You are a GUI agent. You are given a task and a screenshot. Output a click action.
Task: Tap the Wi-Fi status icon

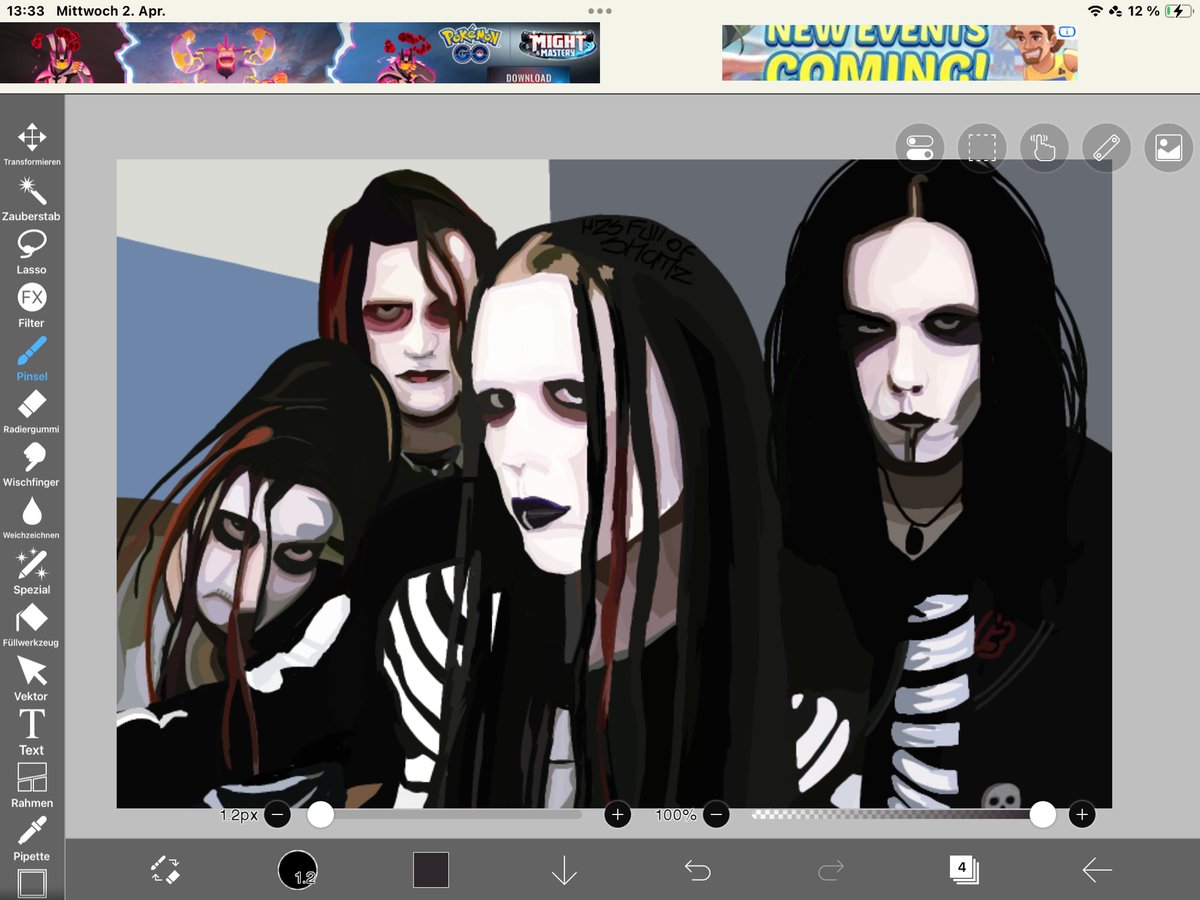pyautogui.click(x=1095, y=11)
